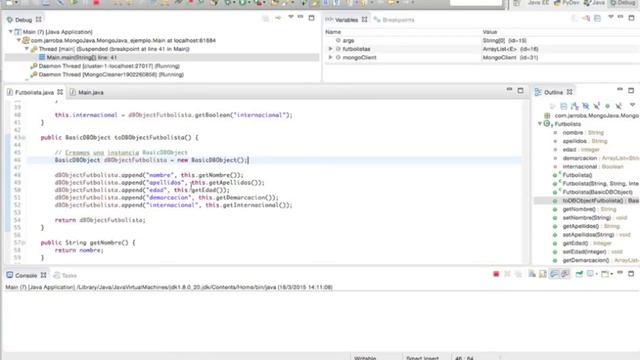Switch to the Futbolista.java editor tab
The height and width of the screenshot is (360, 640).
click(34, 93)
